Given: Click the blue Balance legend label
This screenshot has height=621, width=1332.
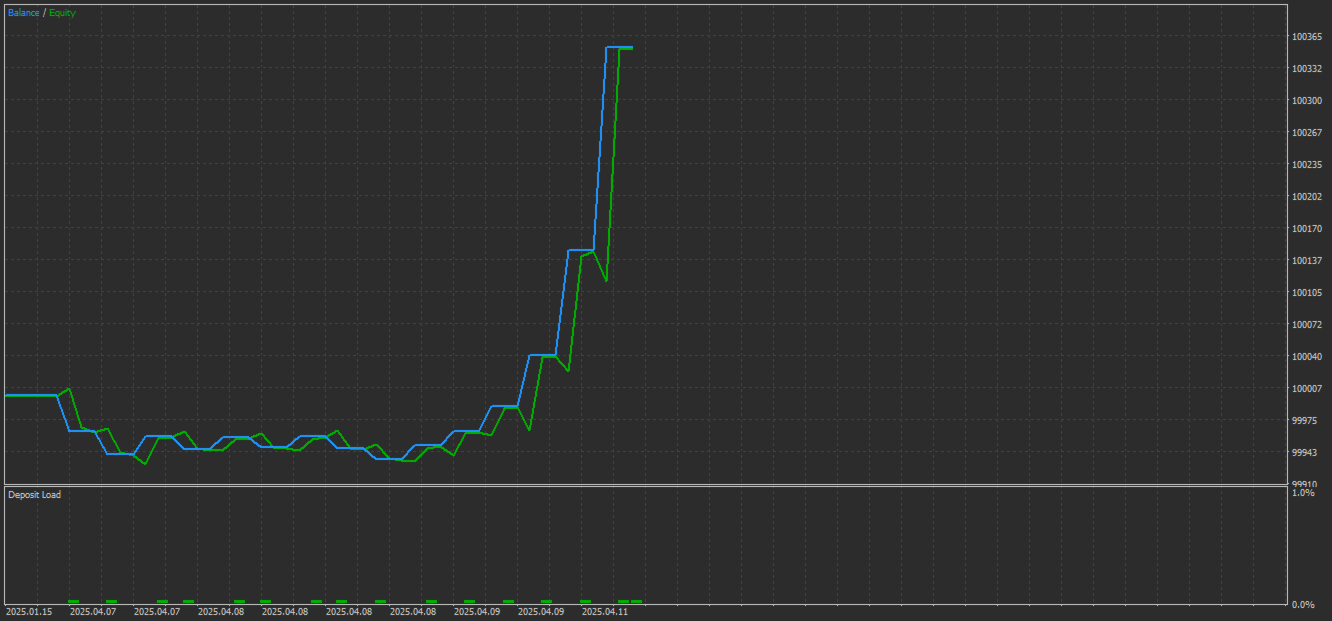Looking at the screenshot, I should click(x=24, y=13).
